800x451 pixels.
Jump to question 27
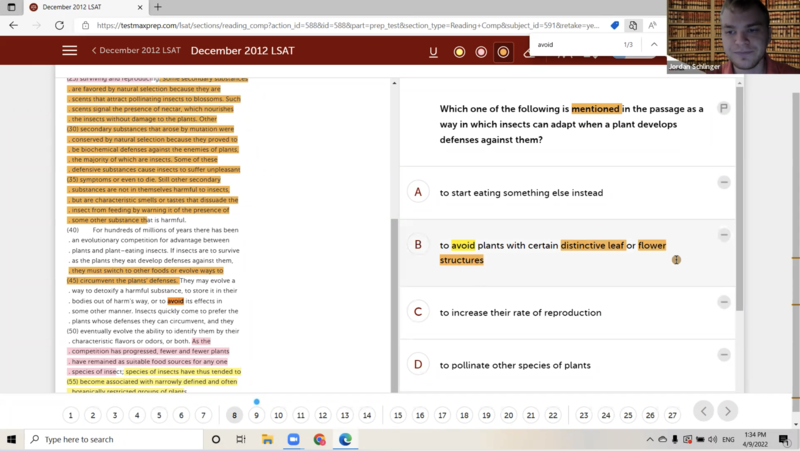tap(672, 415)
